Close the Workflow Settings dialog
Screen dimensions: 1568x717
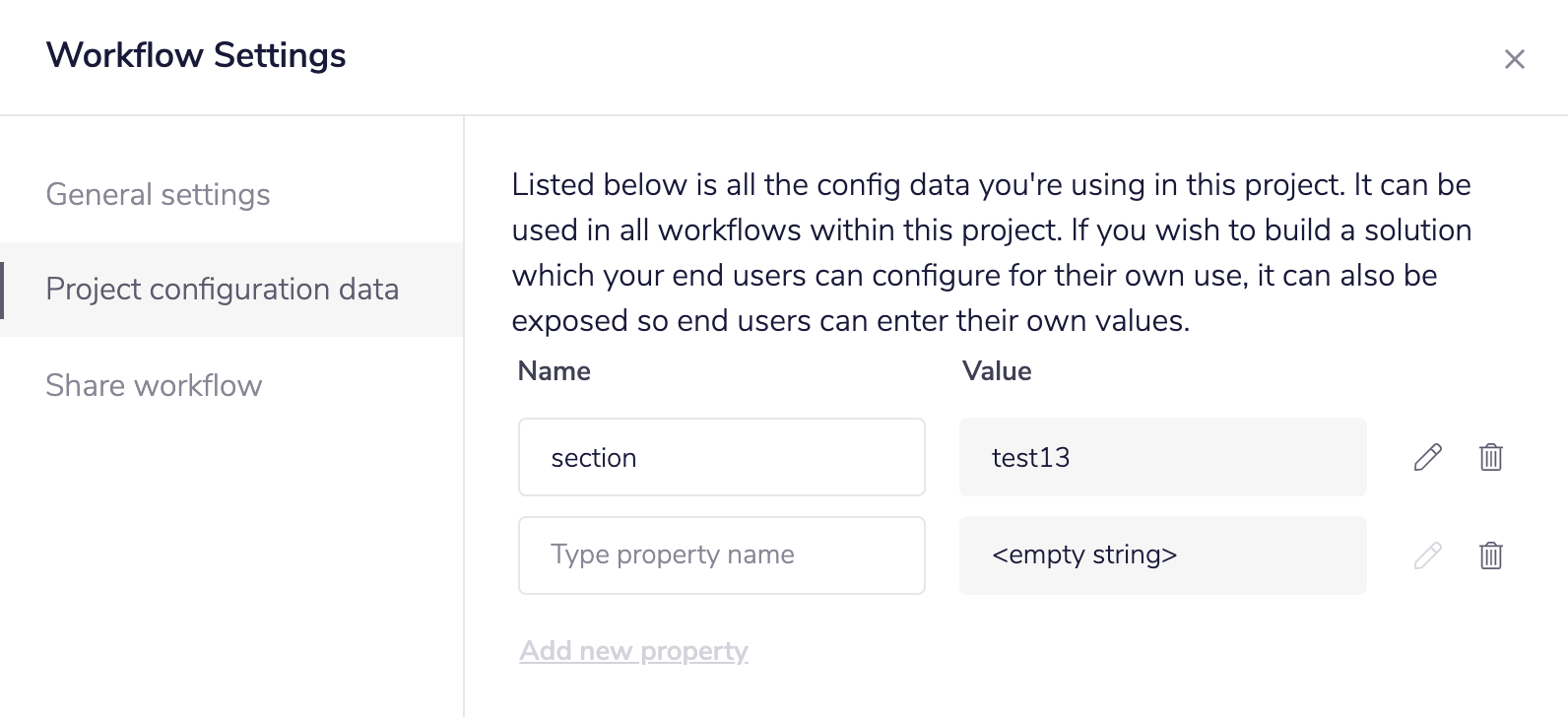pyautogui.click(x=1514, y=59)
